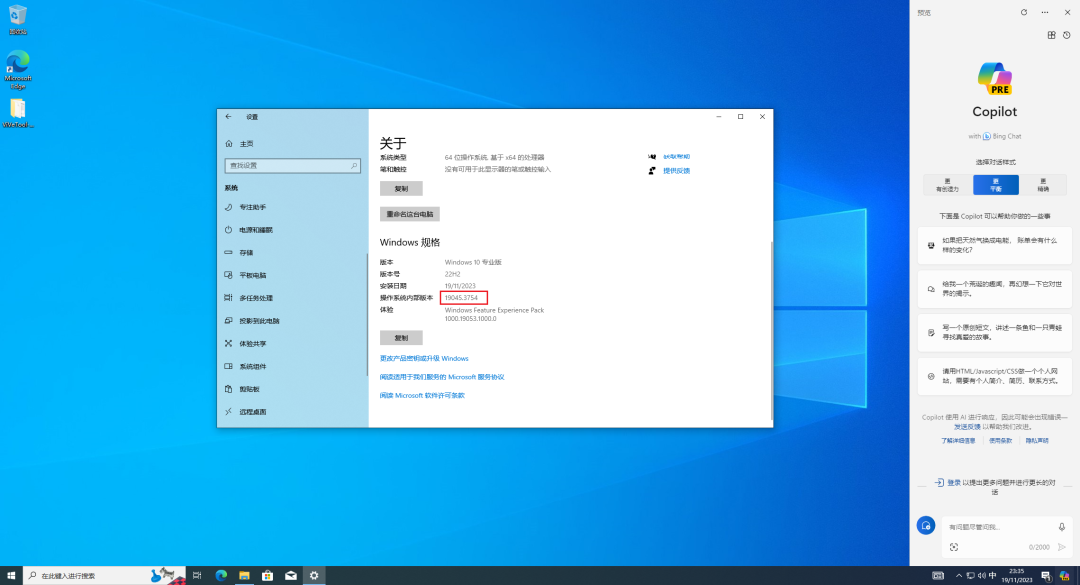Click the screenshot capture icon in Copilot input

point(954,547)
